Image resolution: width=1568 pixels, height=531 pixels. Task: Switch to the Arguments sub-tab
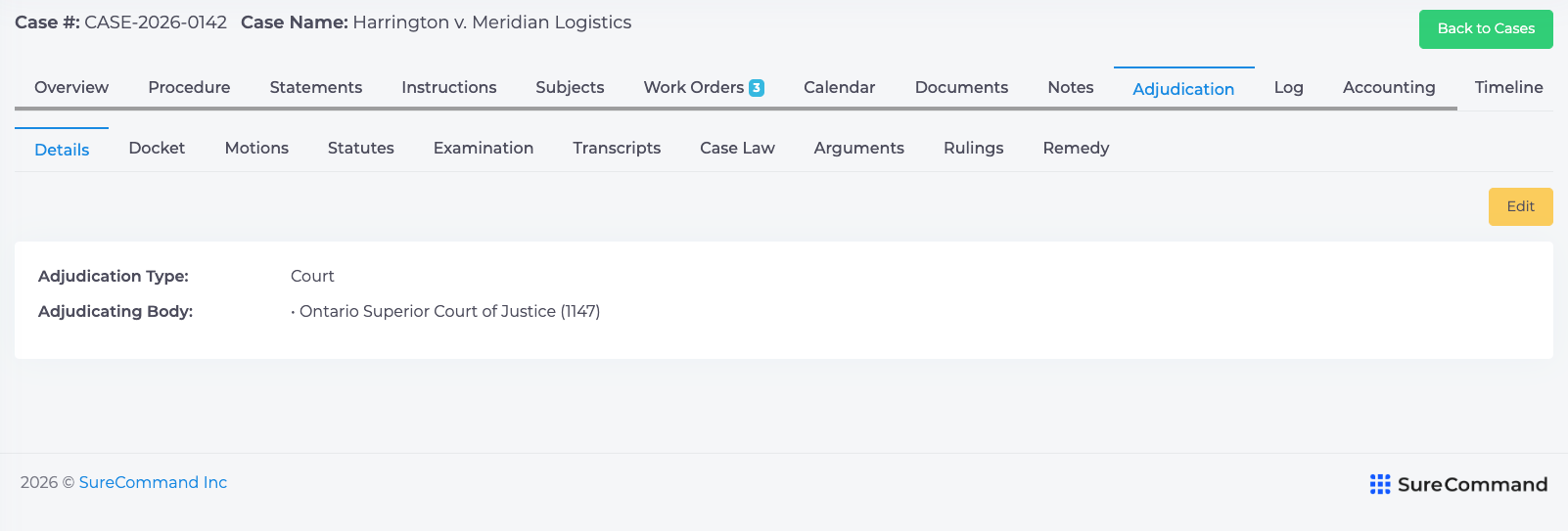pos(859,149)
